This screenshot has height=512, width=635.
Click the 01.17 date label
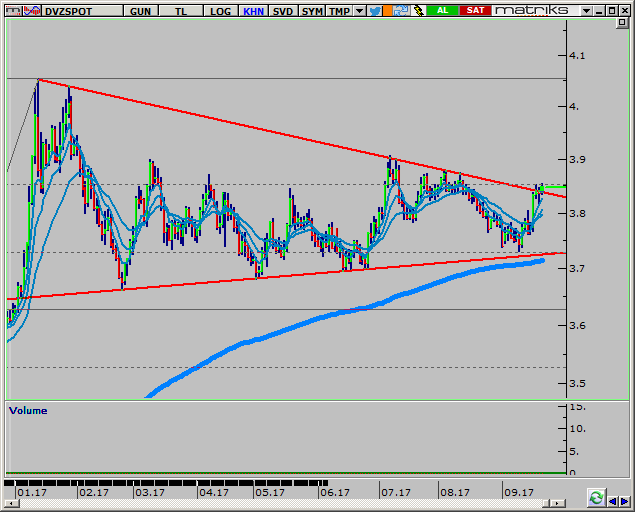(32, 493)
